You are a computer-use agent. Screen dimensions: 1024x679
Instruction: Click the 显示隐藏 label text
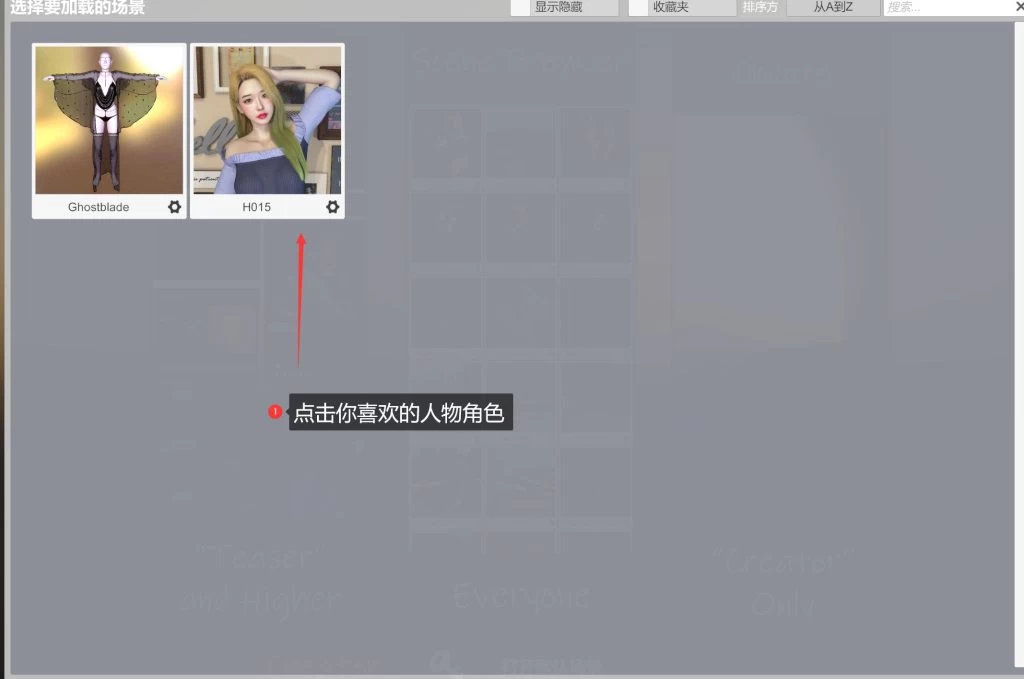coord(558,7)
